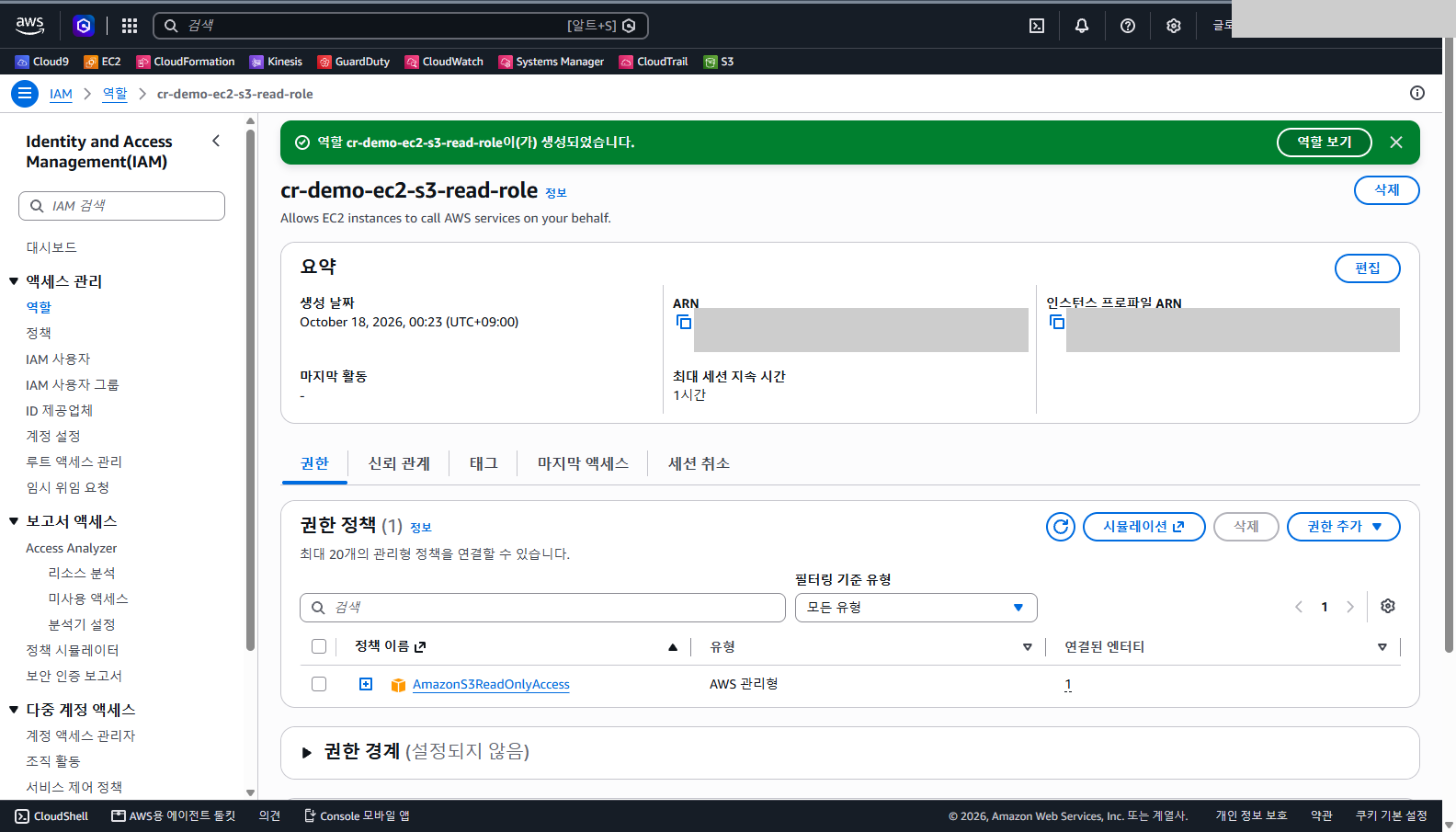The image size is (1456, 832).
Task: Switch to the 신뢰 관계 tab
Action: (399, 463)
